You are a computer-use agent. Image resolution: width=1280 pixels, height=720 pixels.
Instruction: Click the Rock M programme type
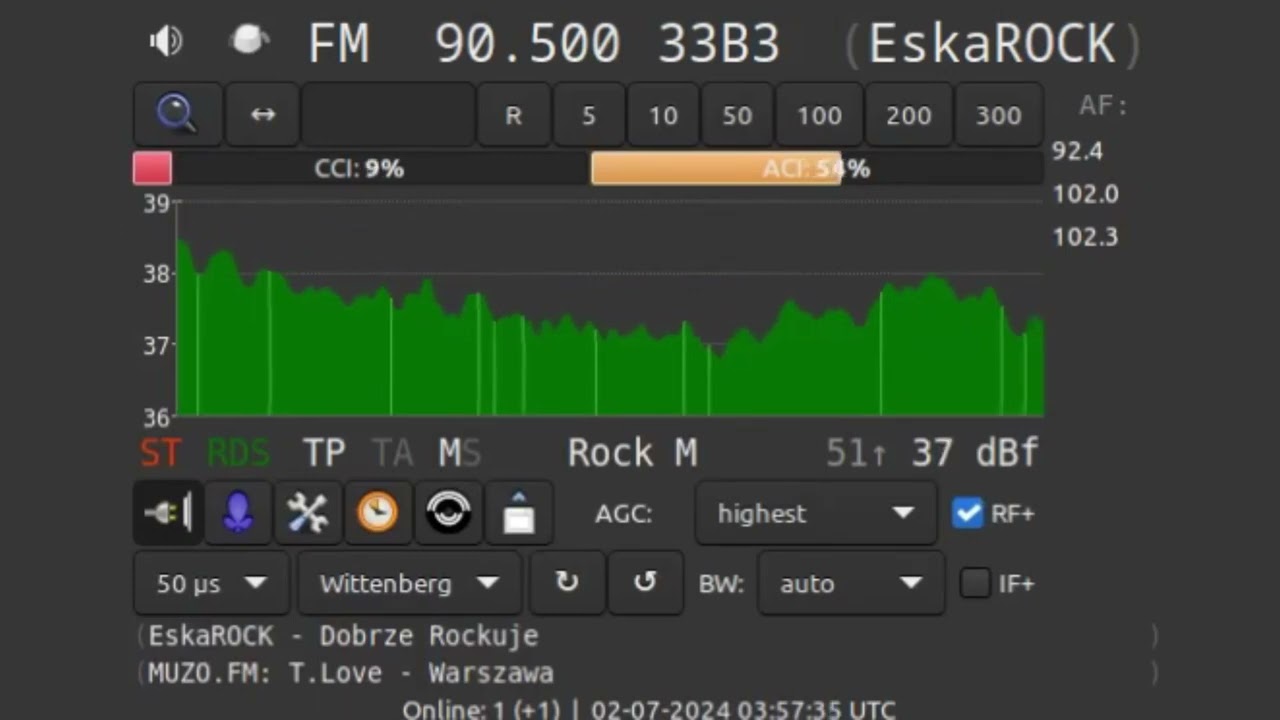click(632, 453)
